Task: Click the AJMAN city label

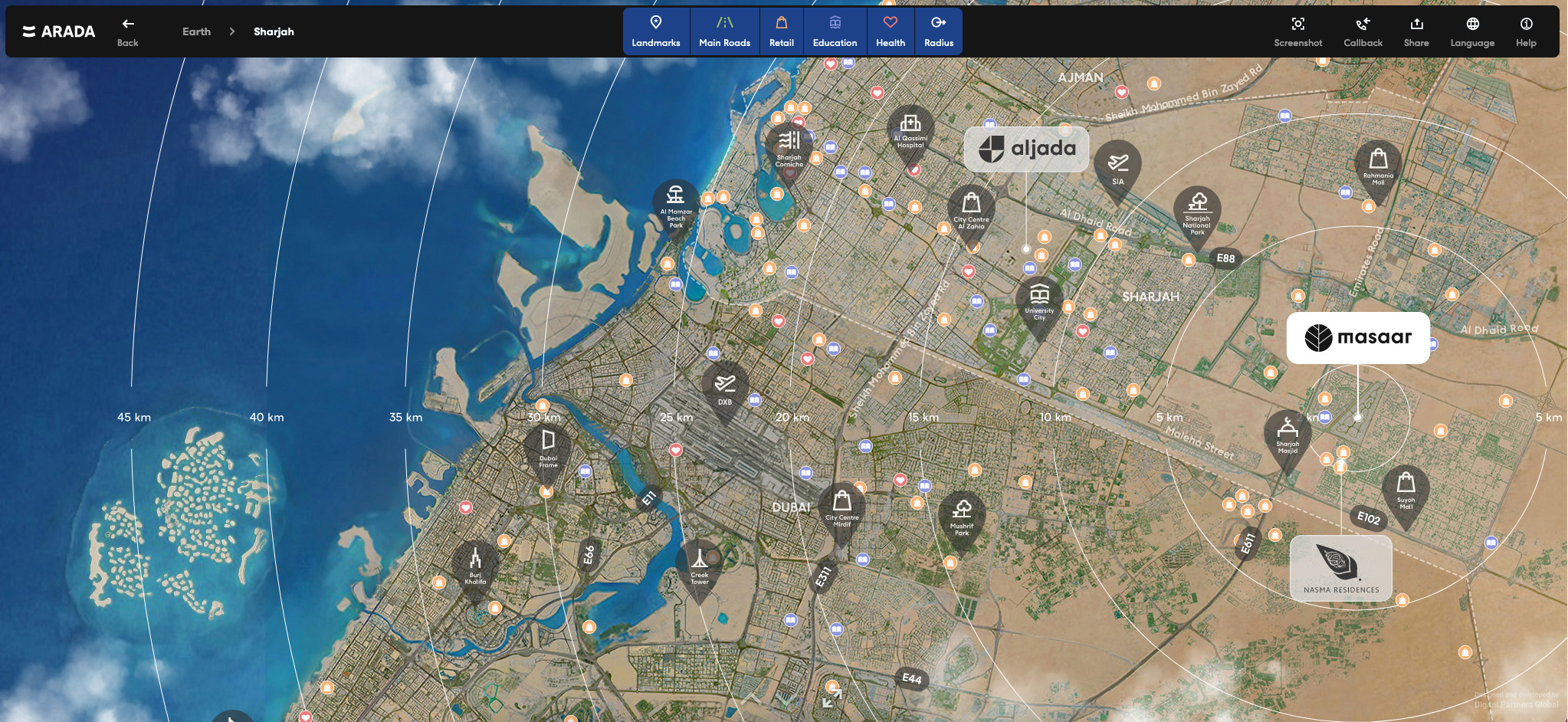Action: coord(1081,77)
